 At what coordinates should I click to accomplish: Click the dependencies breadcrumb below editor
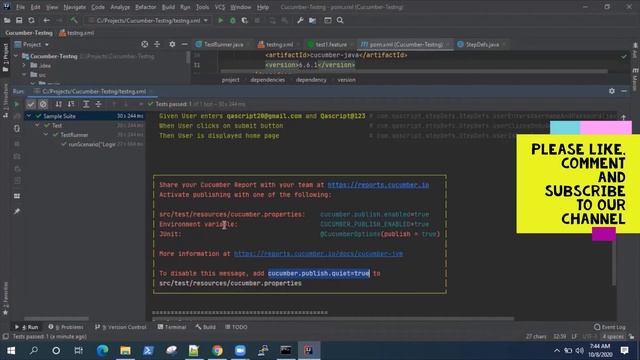268,80
